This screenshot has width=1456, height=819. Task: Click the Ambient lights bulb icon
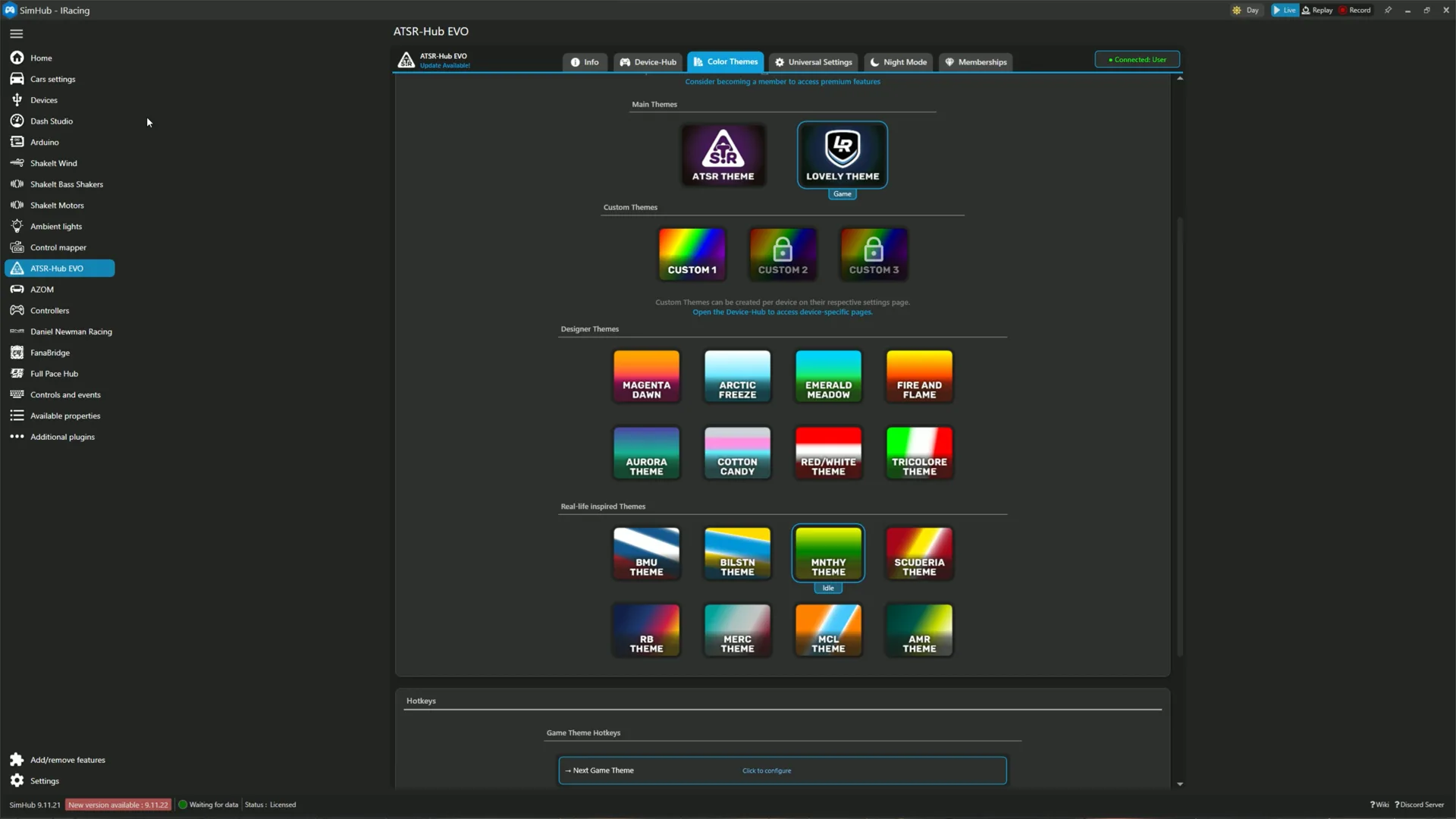pos(17,226)
